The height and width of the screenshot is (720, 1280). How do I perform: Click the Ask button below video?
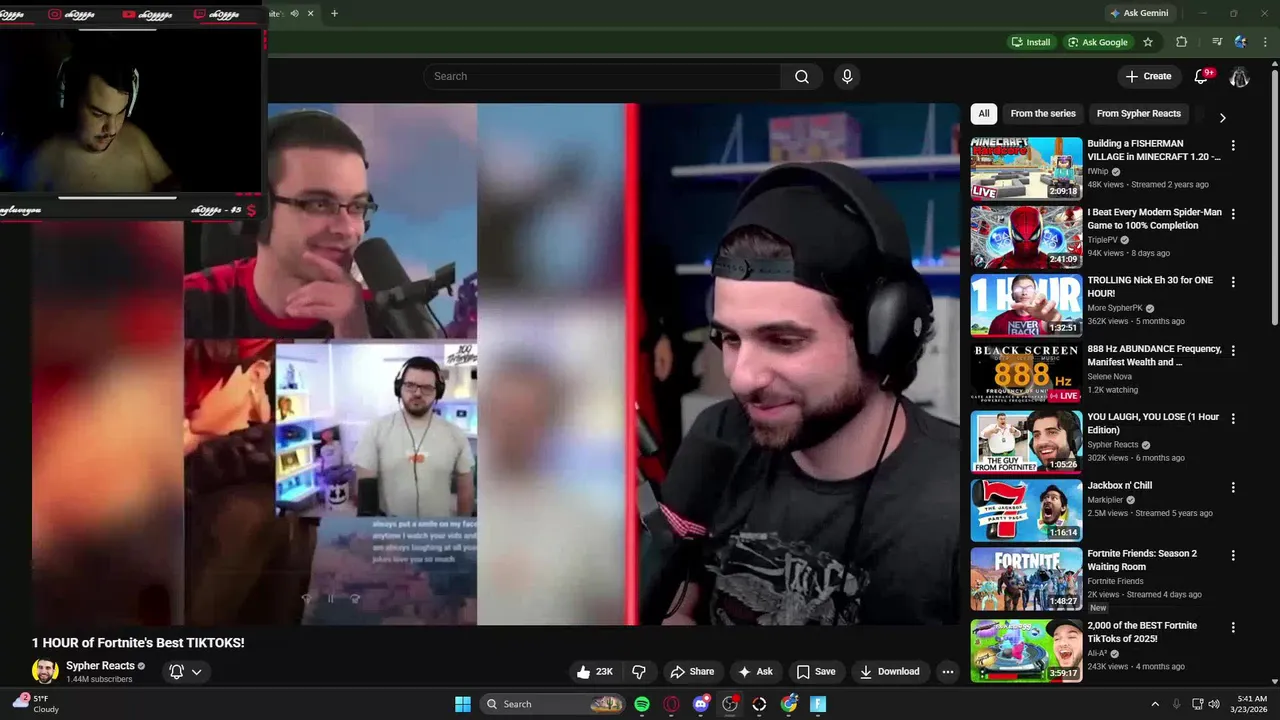[x=755, y=672]
